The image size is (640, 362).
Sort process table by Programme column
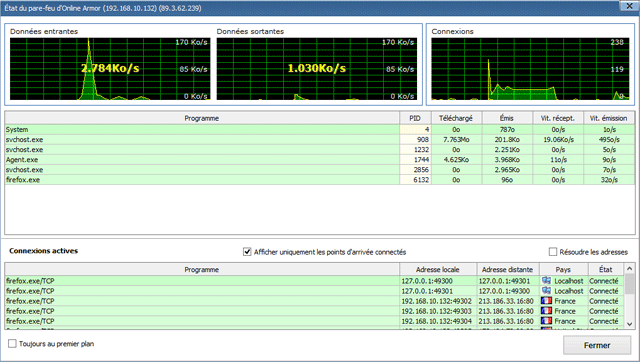[202, 118]
